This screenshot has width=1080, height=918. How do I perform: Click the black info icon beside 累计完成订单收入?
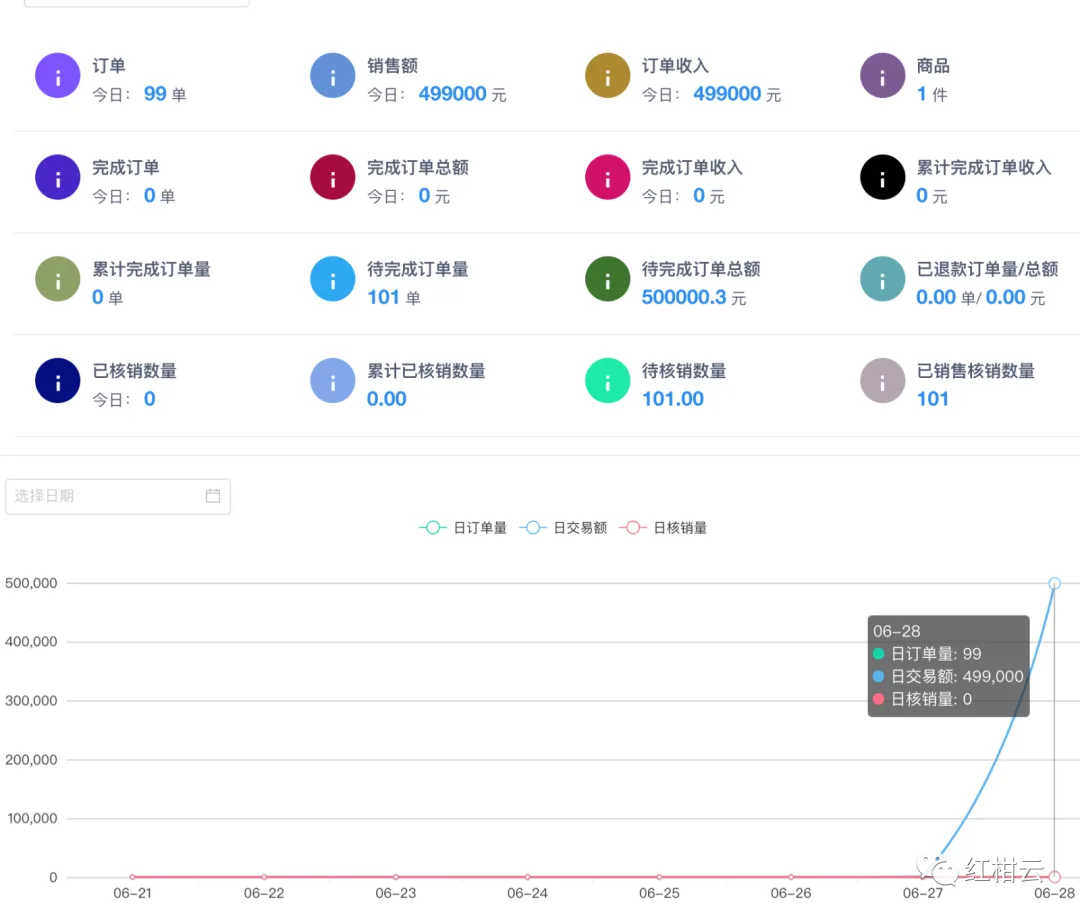[x=882, y=177]
